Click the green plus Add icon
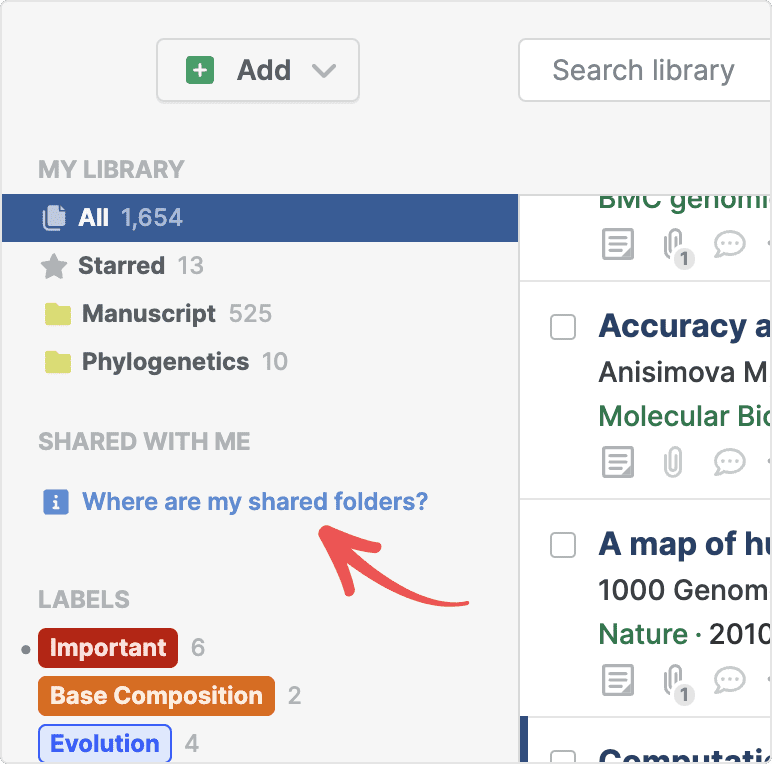The height and width of the screenshot is (764, 772). [x=200, y=70]
